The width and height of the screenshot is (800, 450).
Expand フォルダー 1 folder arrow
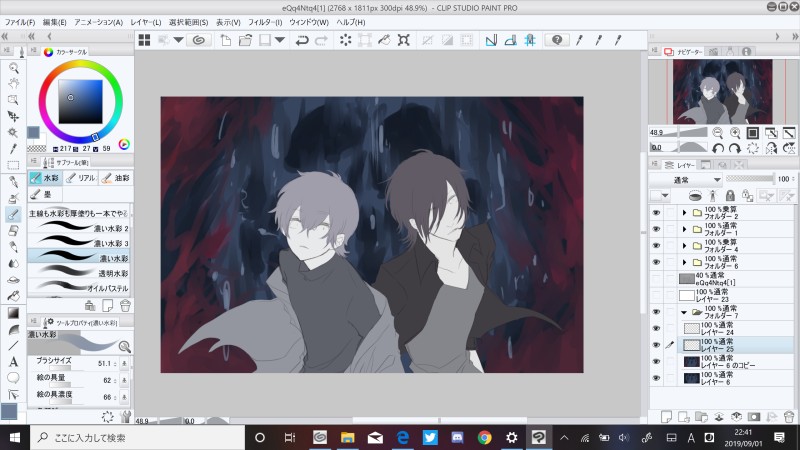pyautogui.click(x=685, y=229)
